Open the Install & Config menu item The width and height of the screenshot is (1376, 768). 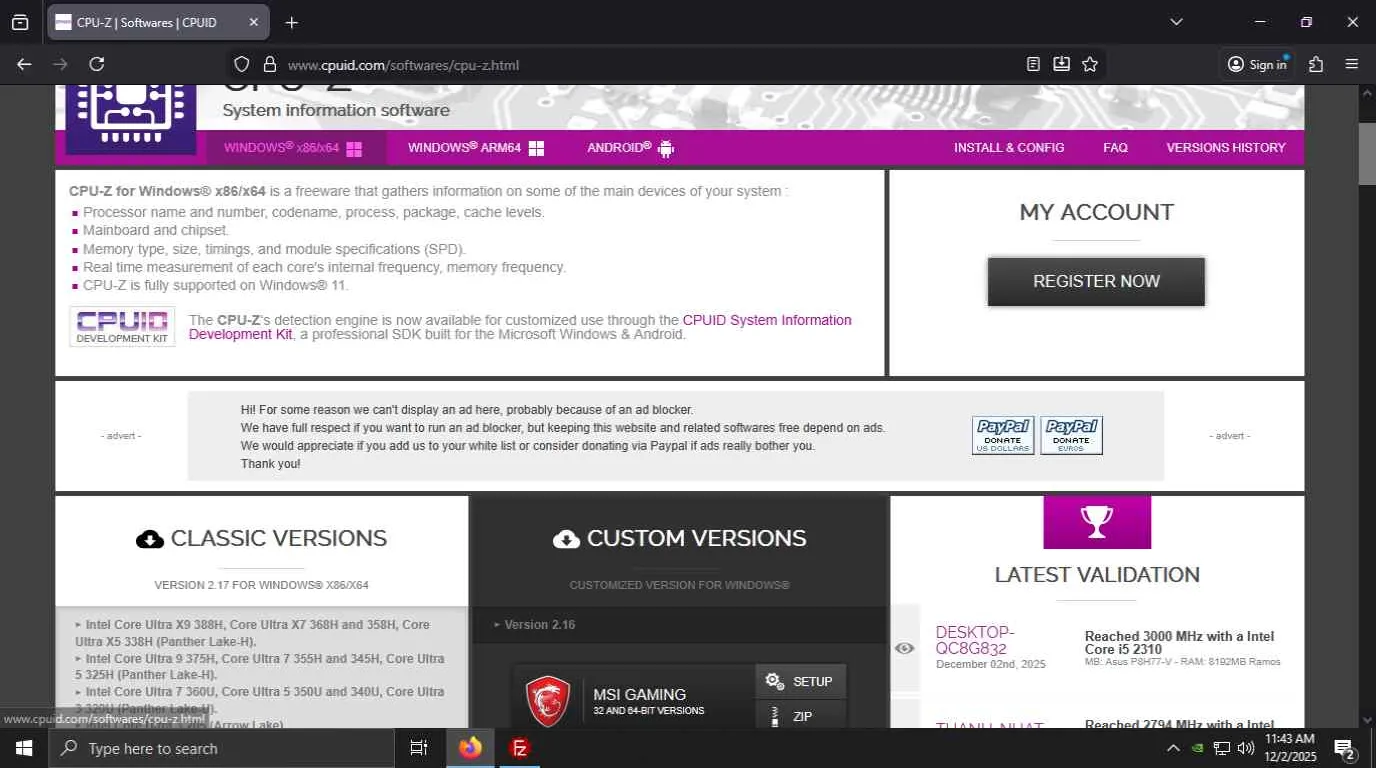[1009, 148]
